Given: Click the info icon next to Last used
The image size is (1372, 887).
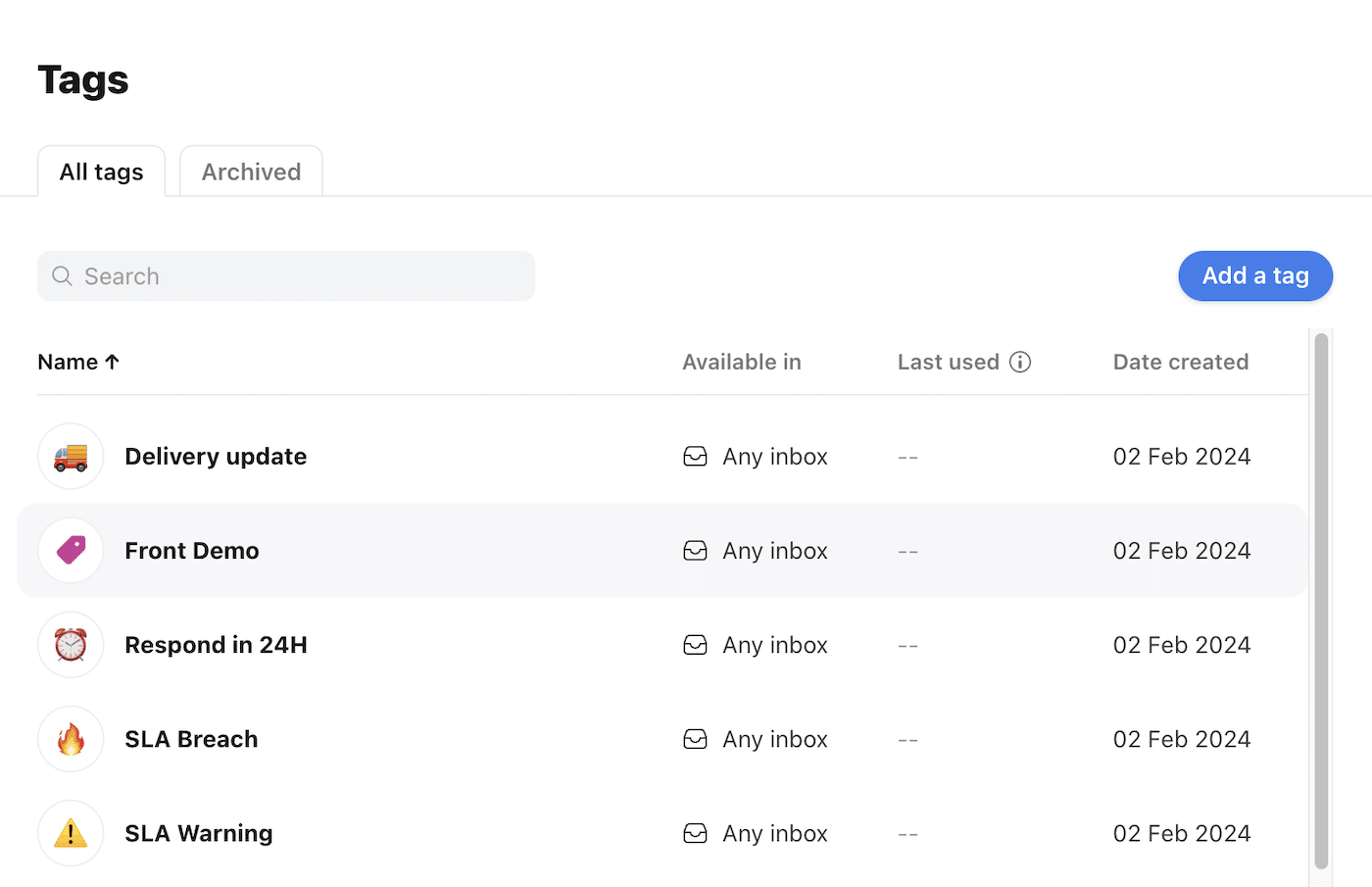Looking at the screenshot, I should [1020, 362].
